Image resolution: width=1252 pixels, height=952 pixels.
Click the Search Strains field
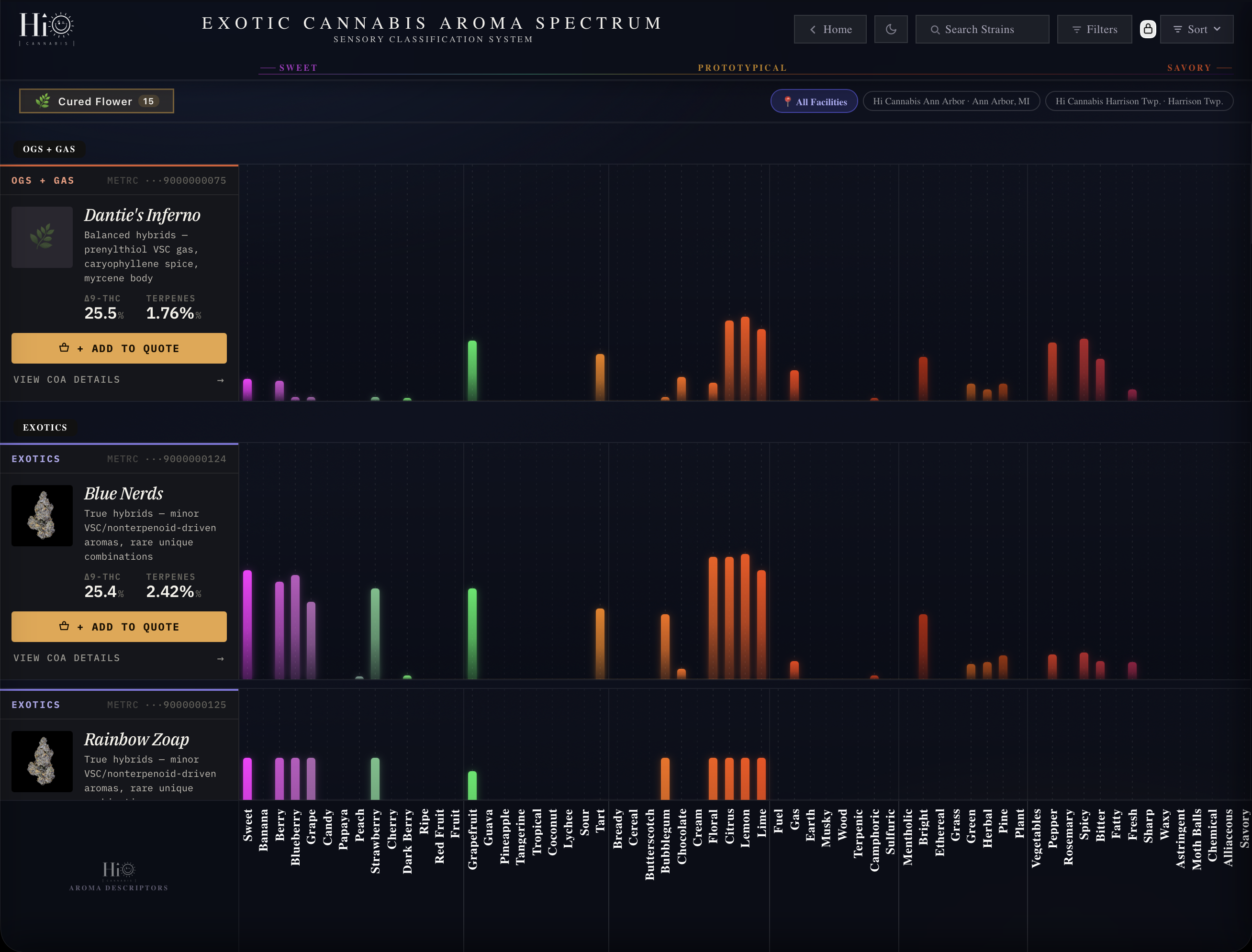tap(982, 30)
